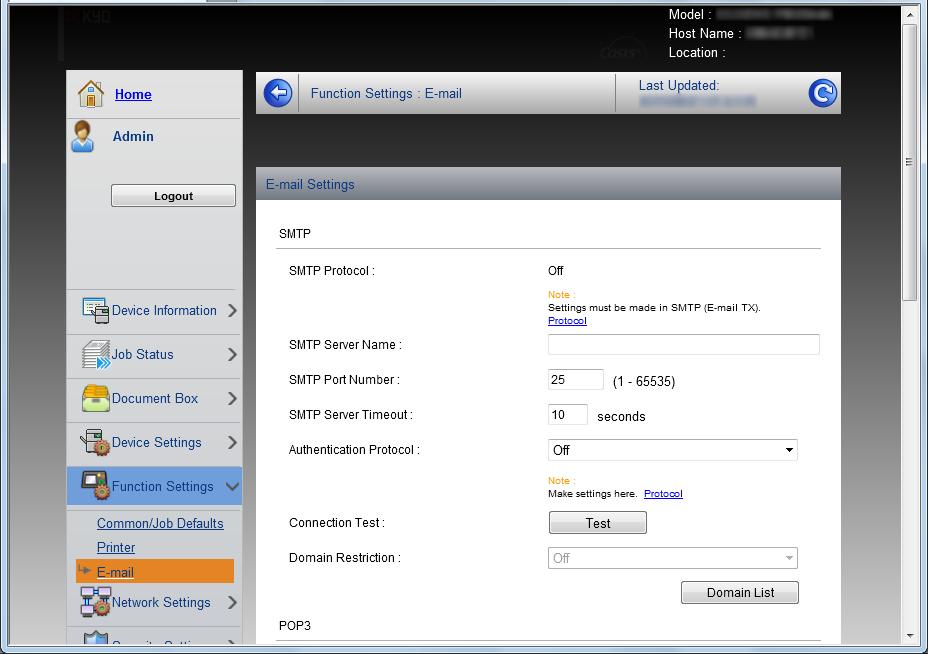Image resolution: width=928 pixels, height=654 pixels.
Task: Click the Admin user avatar icon
Action: [x=82, y=136]
